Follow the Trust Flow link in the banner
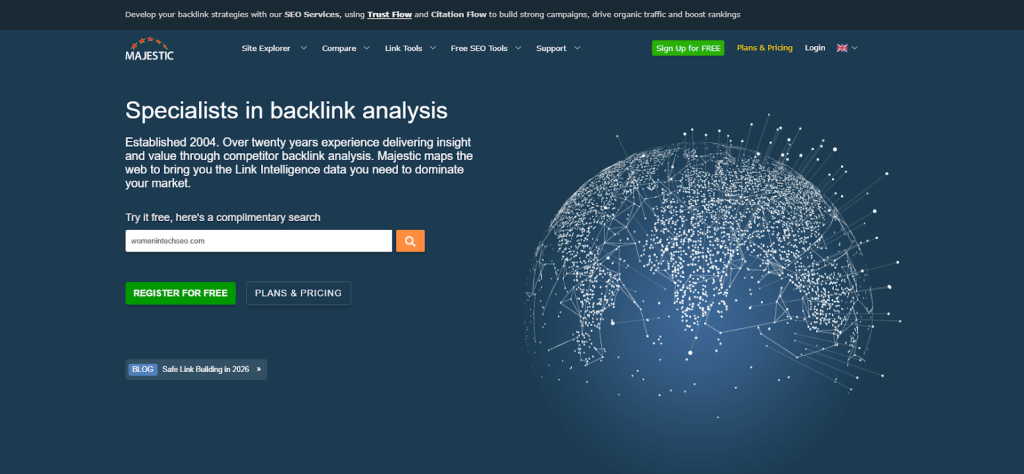The image size is (1024, 474). pyautogui.click(x=389, y=14)
